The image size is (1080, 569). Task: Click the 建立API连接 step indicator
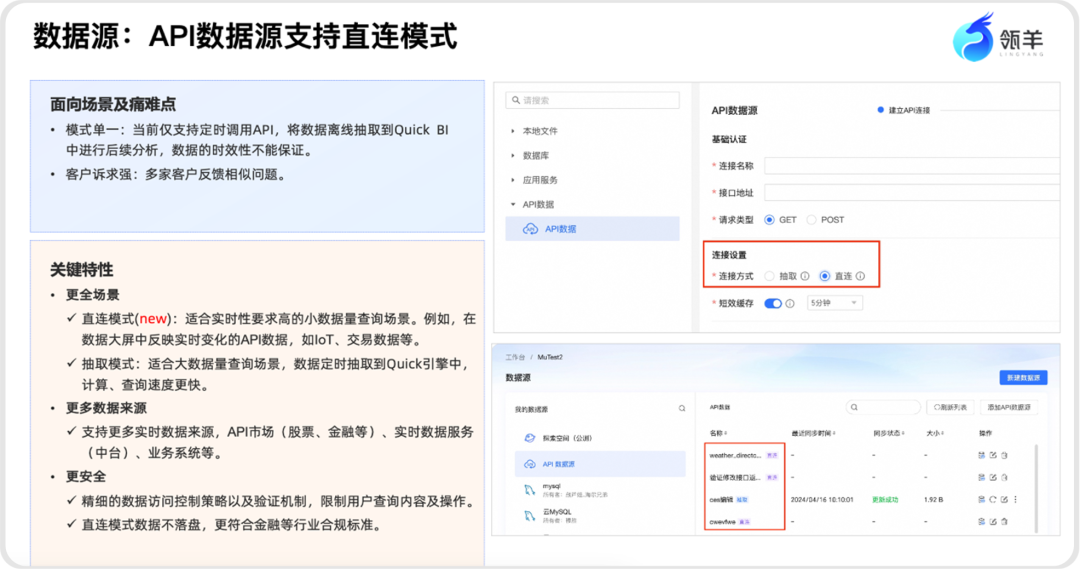904,110
